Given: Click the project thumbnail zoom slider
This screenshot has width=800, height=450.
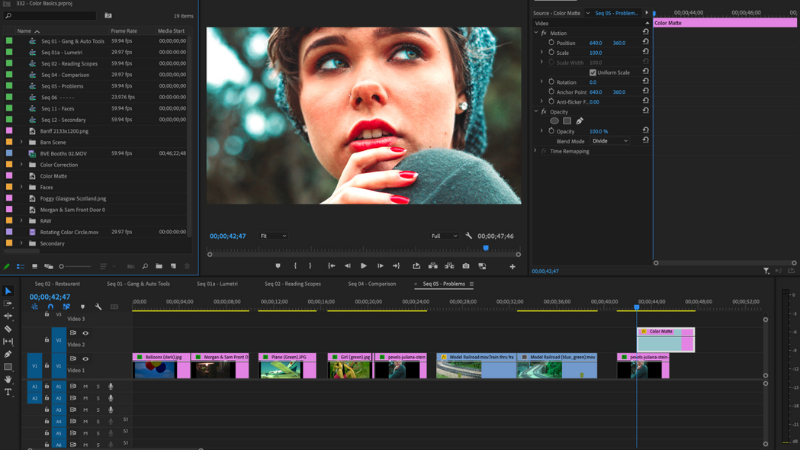Looking at the screenshot, I should coord(61,266).
